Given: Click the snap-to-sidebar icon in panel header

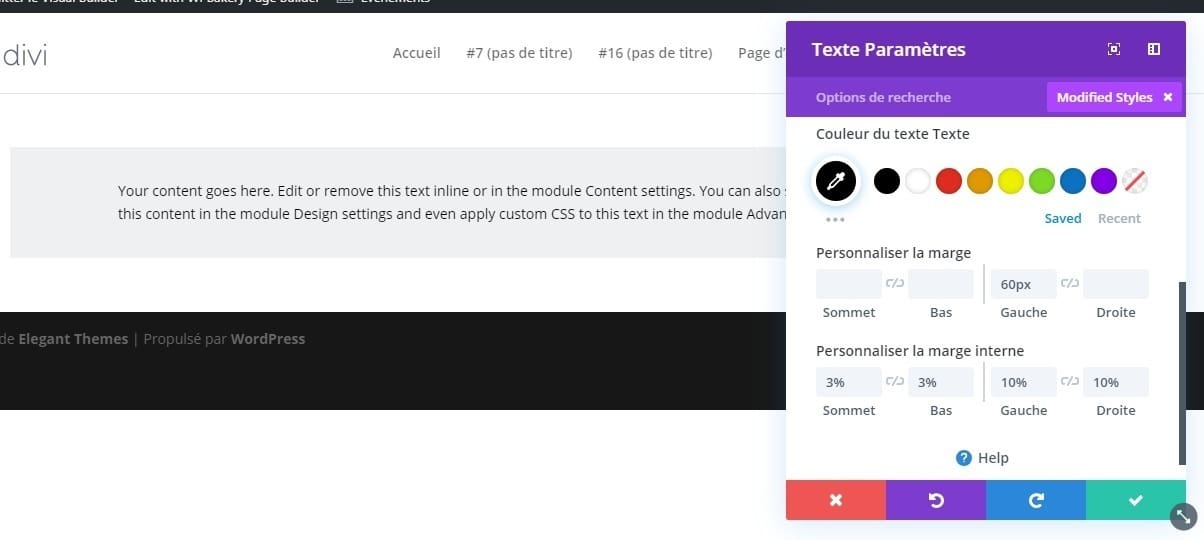Looking at the screenshot, I should point(1153,49).
